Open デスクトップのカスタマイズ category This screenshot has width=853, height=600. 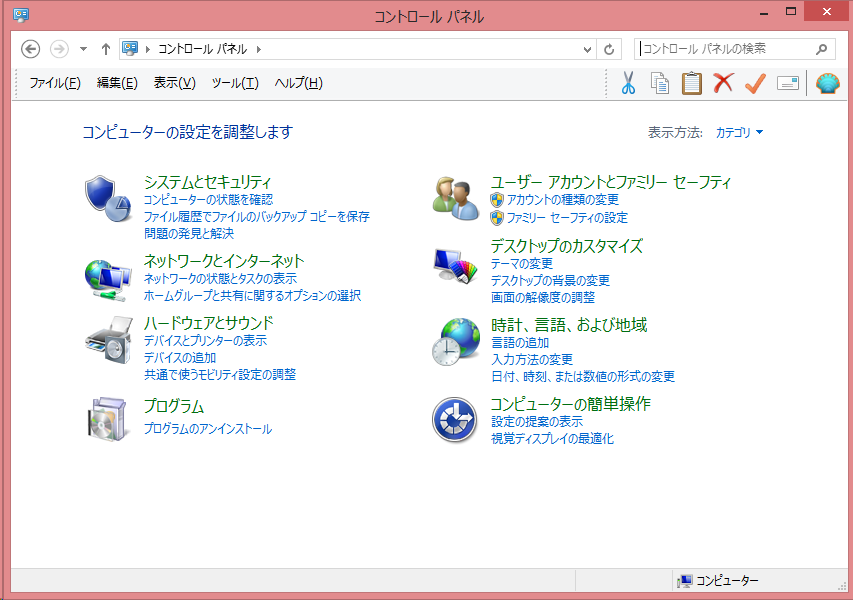pyautogui.click(x=567, y=246)
